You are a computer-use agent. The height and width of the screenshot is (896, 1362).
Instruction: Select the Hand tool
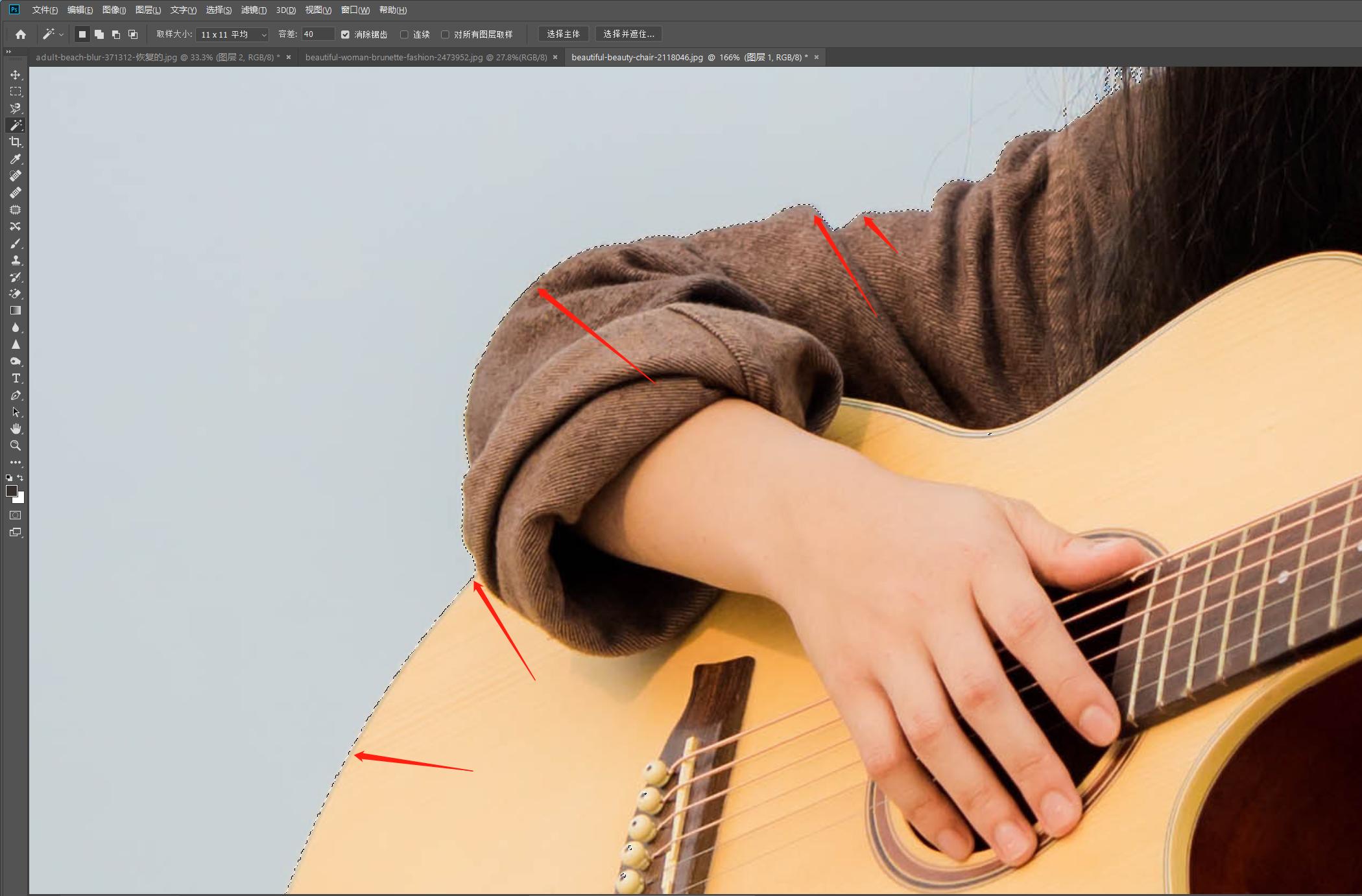pyautogui.click(x=16, y=429)
